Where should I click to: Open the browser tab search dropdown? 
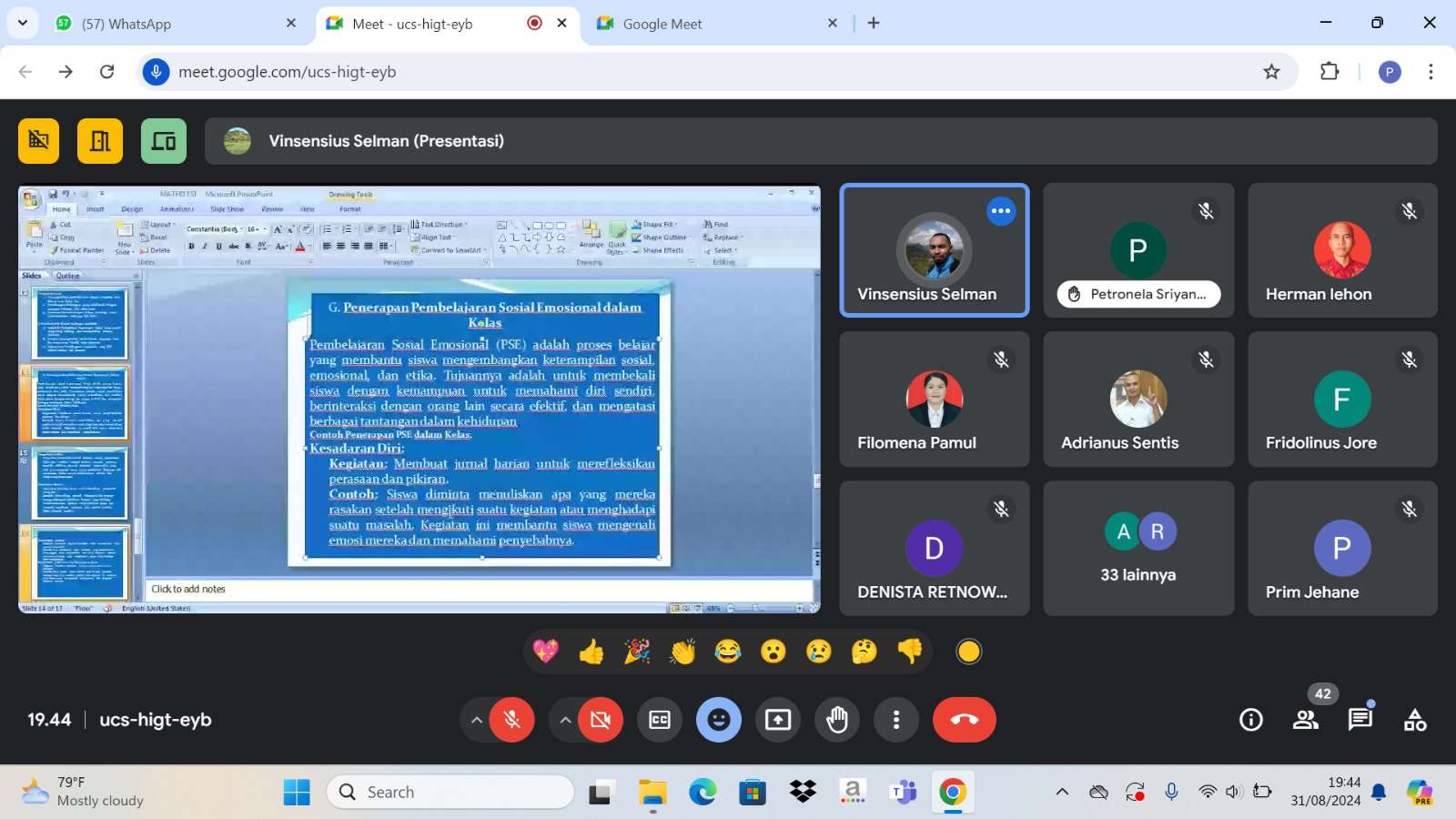pyautogui.click(x=23, y=23)
